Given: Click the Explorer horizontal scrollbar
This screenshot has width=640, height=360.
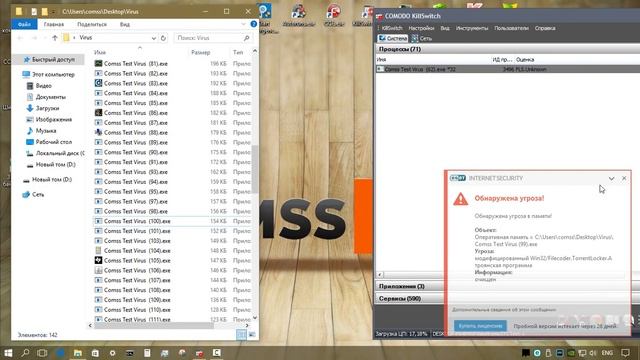Looking at the screenshot, I should [154, 326].
